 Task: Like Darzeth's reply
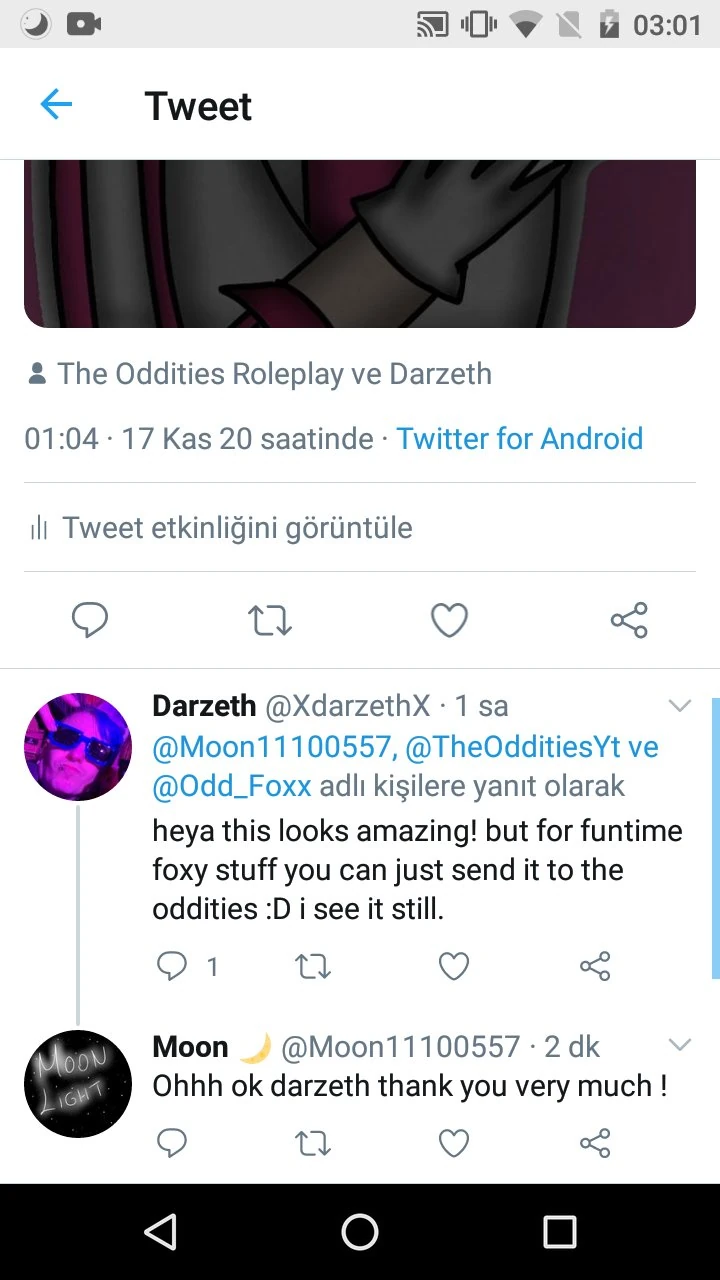tap(453, 966)
